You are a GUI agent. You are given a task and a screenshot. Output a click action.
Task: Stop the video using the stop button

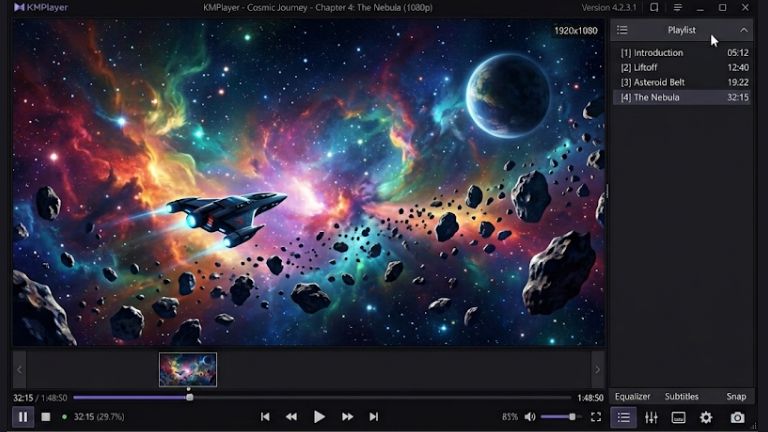point(46,417)
